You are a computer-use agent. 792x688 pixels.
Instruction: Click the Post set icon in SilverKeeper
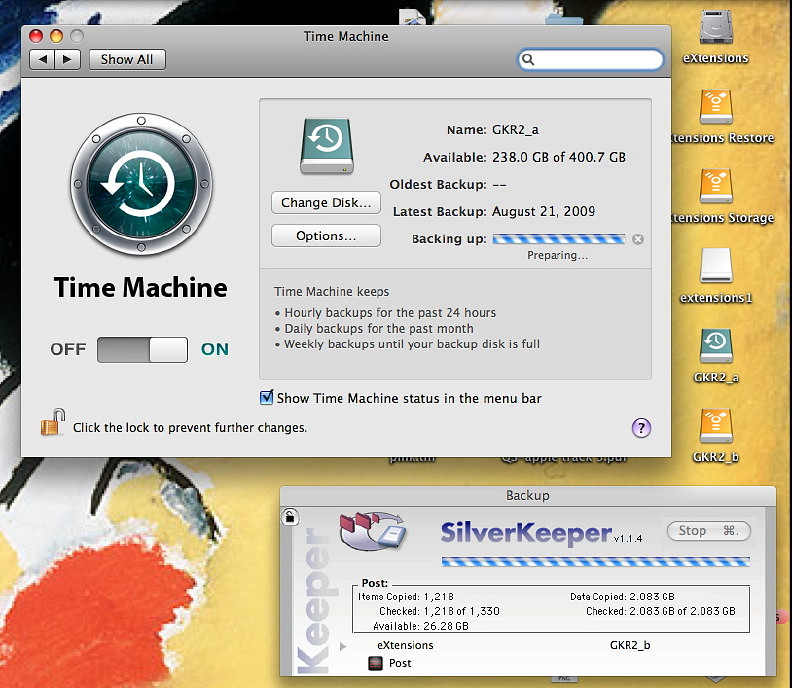pos(375,663)
